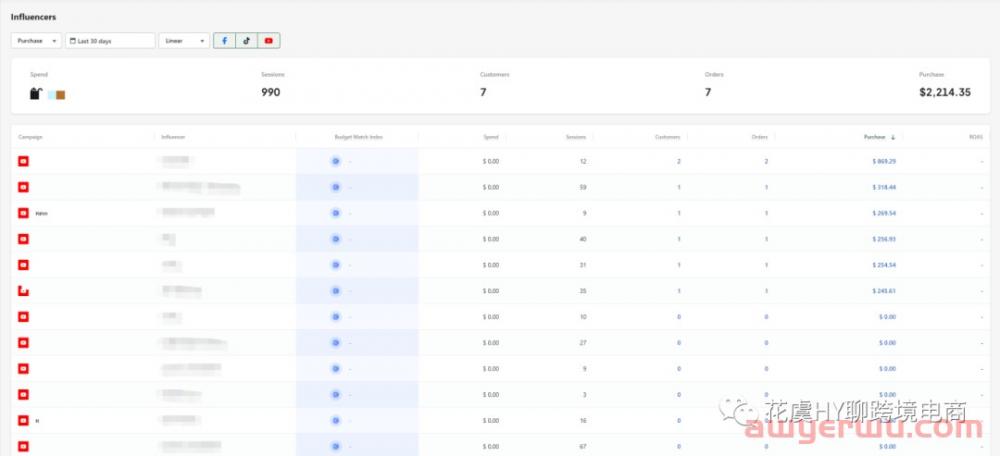Screen dimensions: 1000x456
Task: Click YouTube campaign icon in the 16-sessions row
Action: 24,420
